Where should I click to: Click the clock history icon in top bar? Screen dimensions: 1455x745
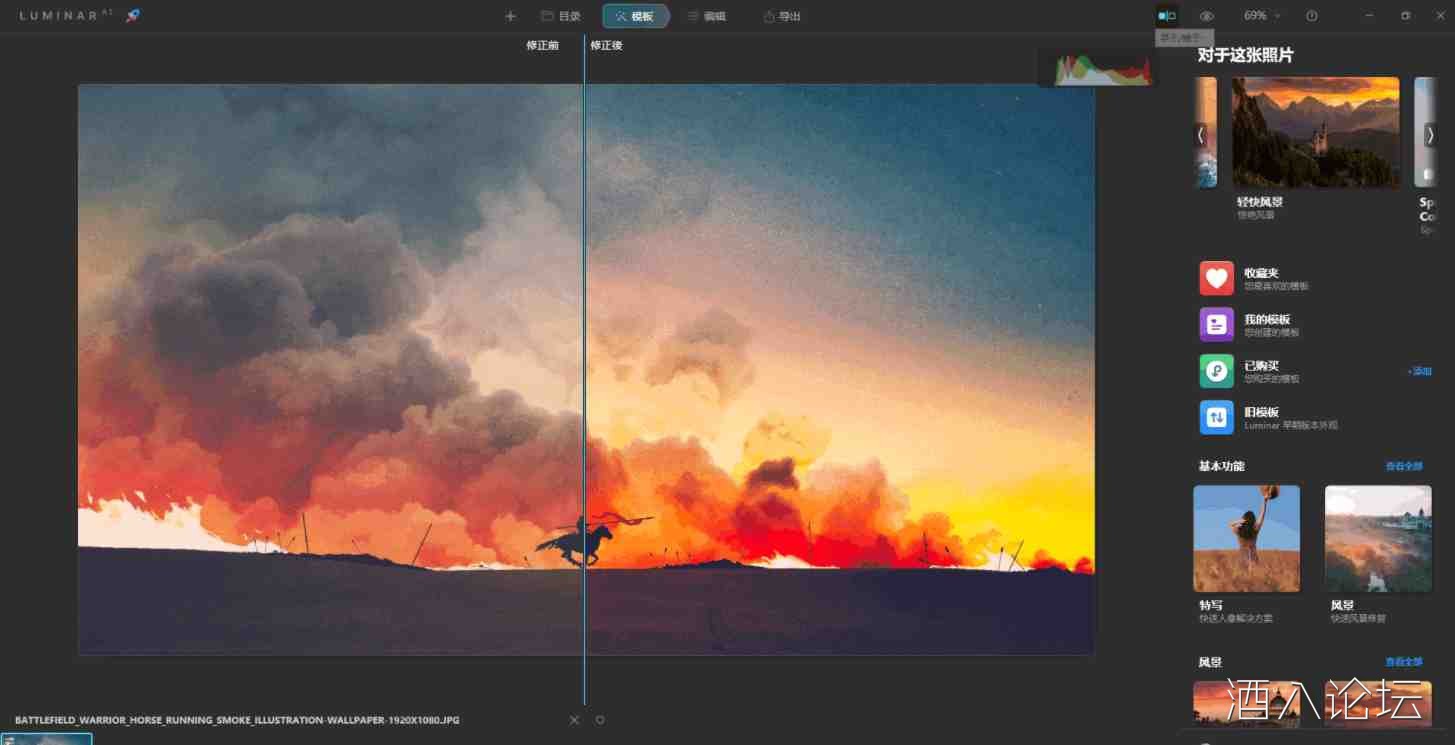point(1312,16)
